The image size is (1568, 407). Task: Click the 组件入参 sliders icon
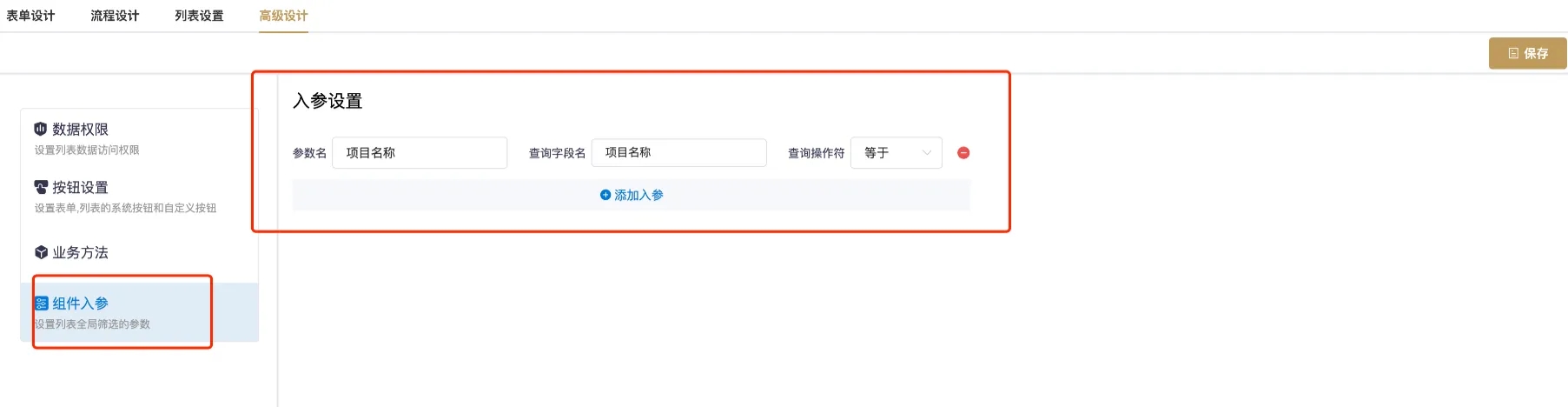[42, 304]
